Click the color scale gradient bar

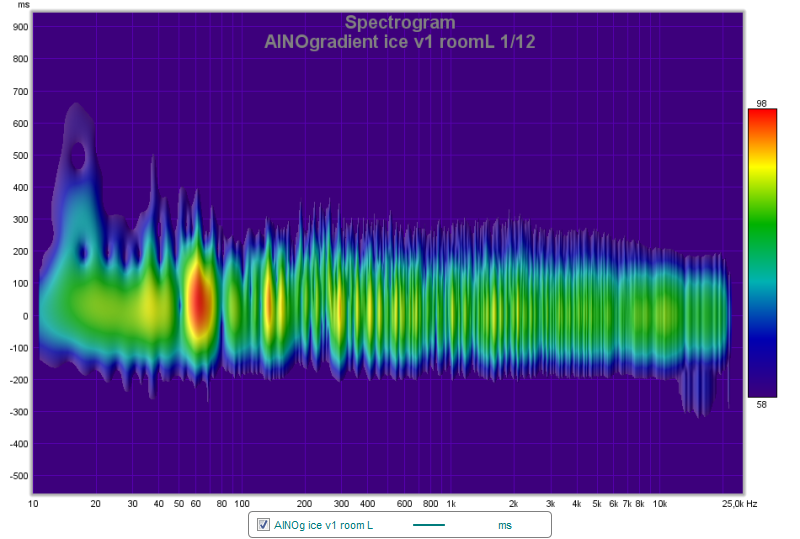(762, 253)
